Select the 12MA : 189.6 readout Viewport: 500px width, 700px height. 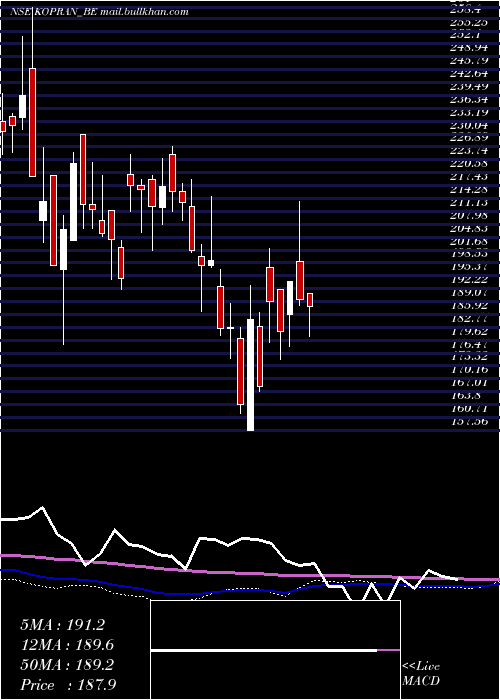(67, 645)
